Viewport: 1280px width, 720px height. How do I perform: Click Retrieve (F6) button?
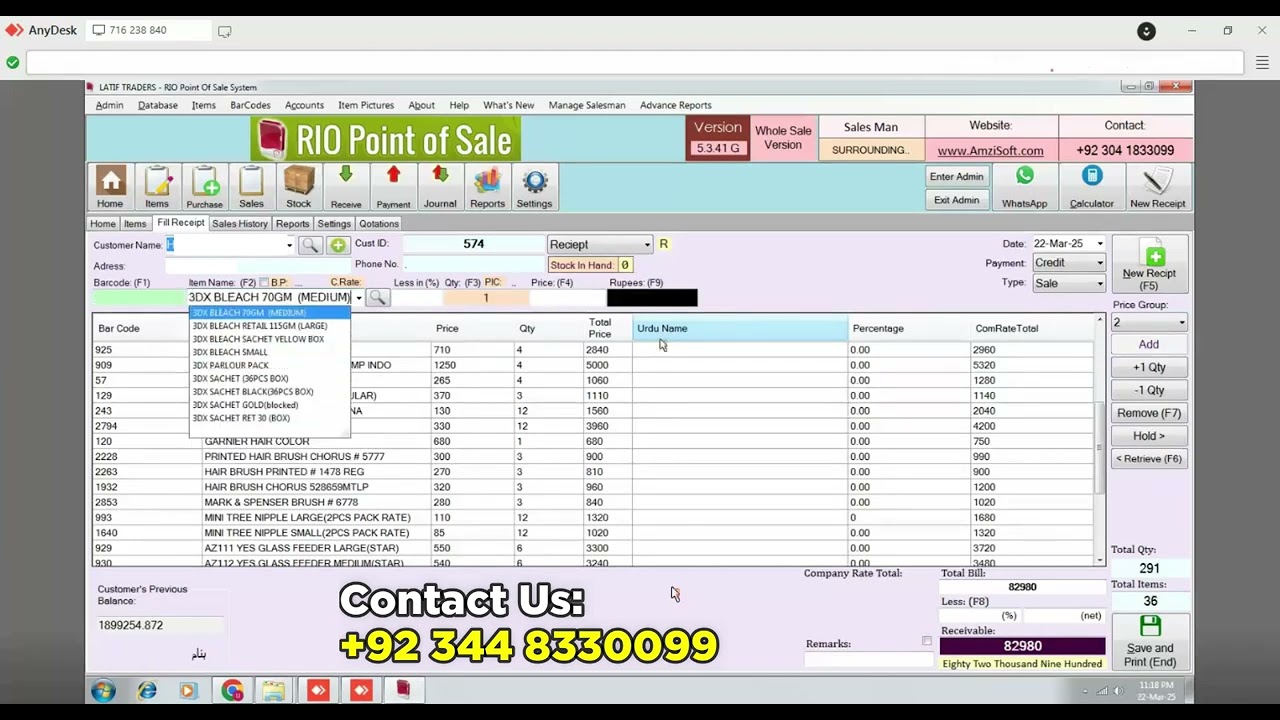click(x=1149, y=459)
